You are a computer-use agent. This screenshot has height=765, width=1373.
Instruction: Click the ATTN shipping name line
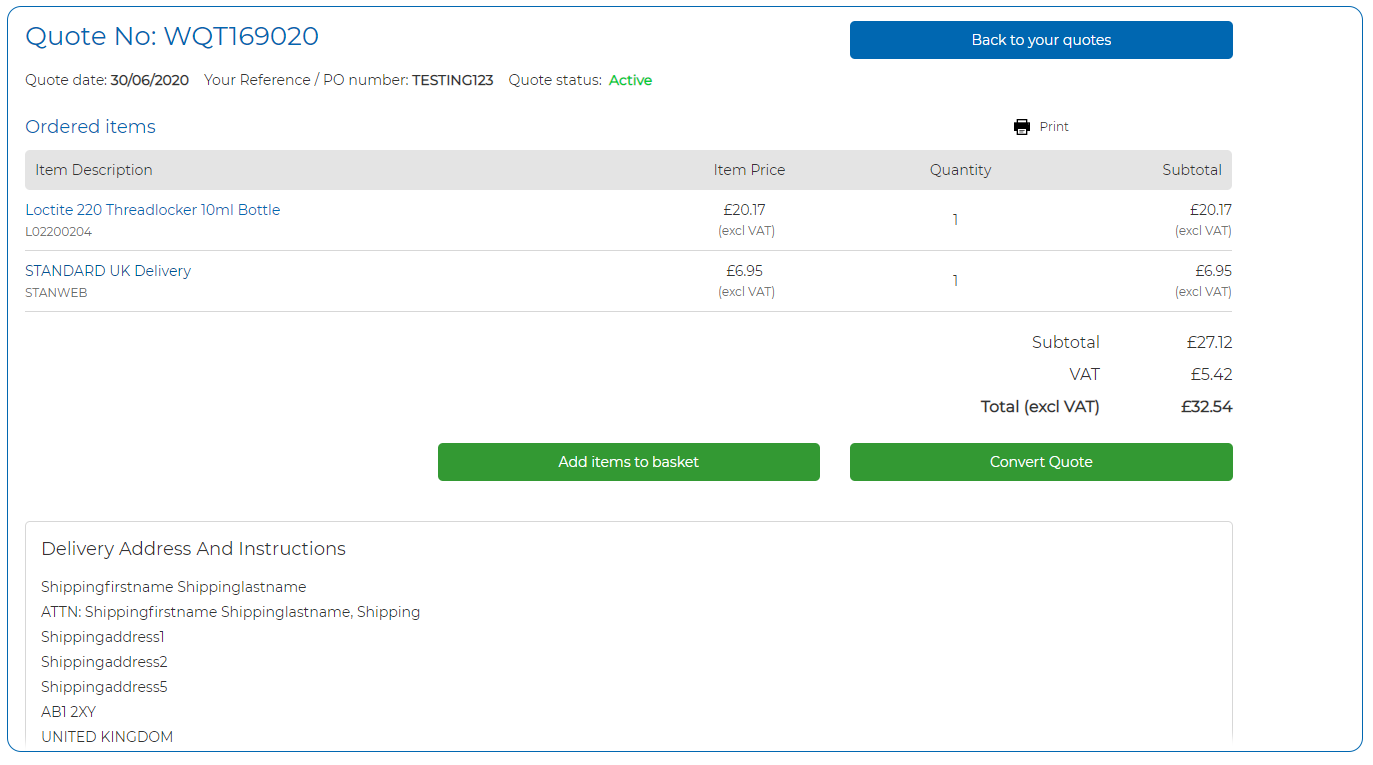click(231, 612)
